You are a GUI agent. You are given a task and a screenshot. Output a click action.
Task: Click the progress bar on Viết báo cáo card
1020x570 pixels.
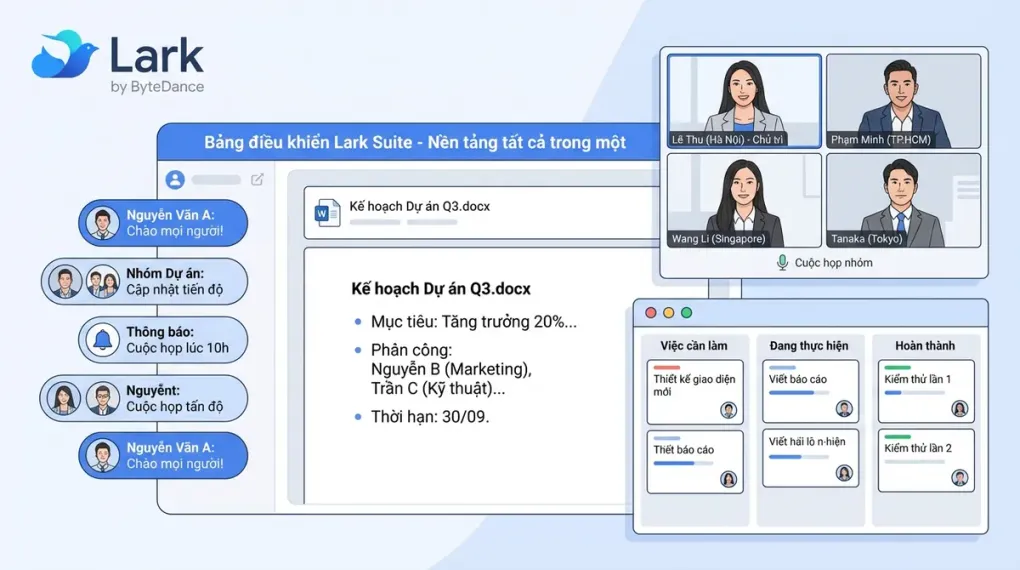pos(798,393)
